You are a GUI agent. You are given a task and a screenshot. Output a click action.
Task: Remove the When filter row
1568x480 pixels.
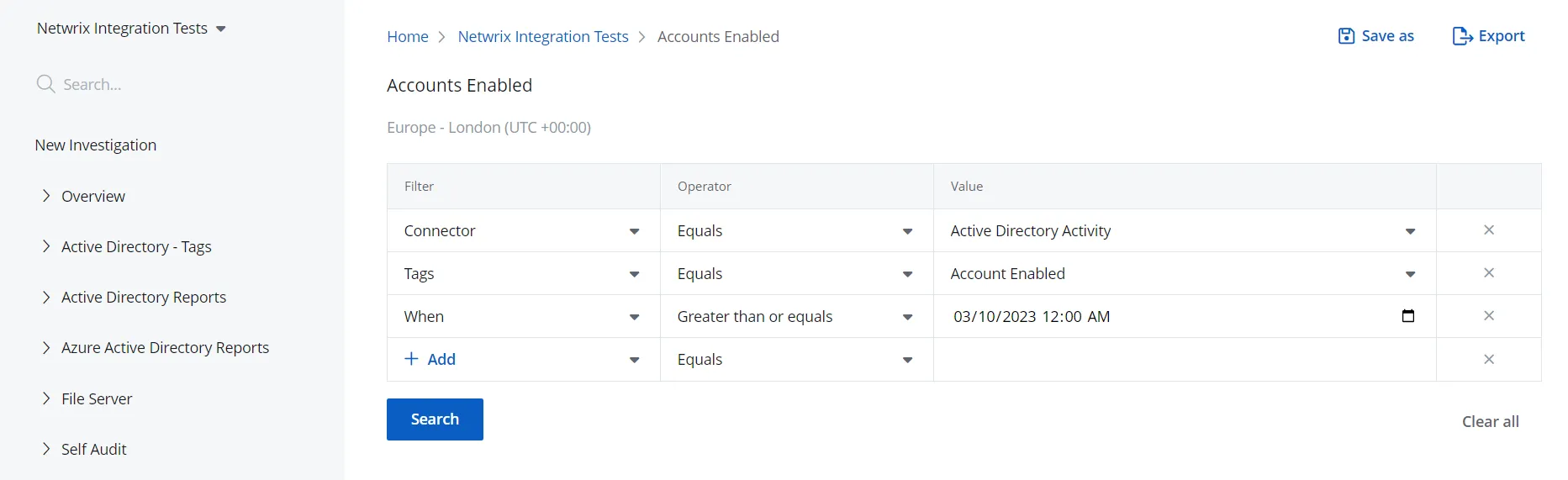1488,316
